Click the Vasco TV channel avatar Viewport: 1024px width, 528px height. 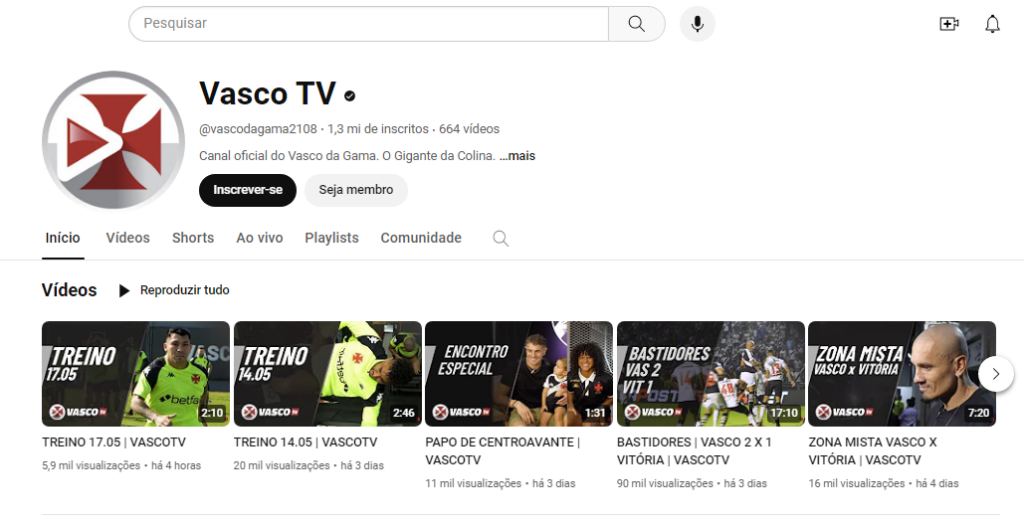114,141
